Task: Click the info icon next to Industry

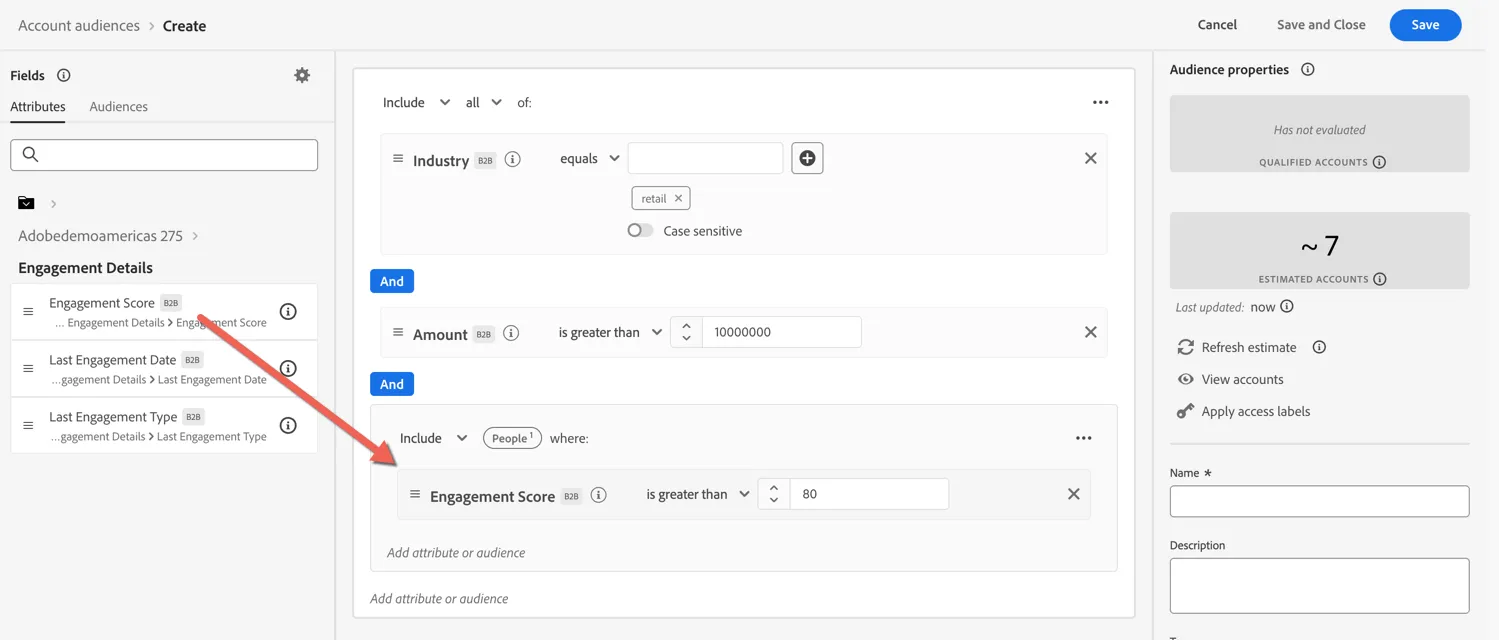Action: point(513,159)
